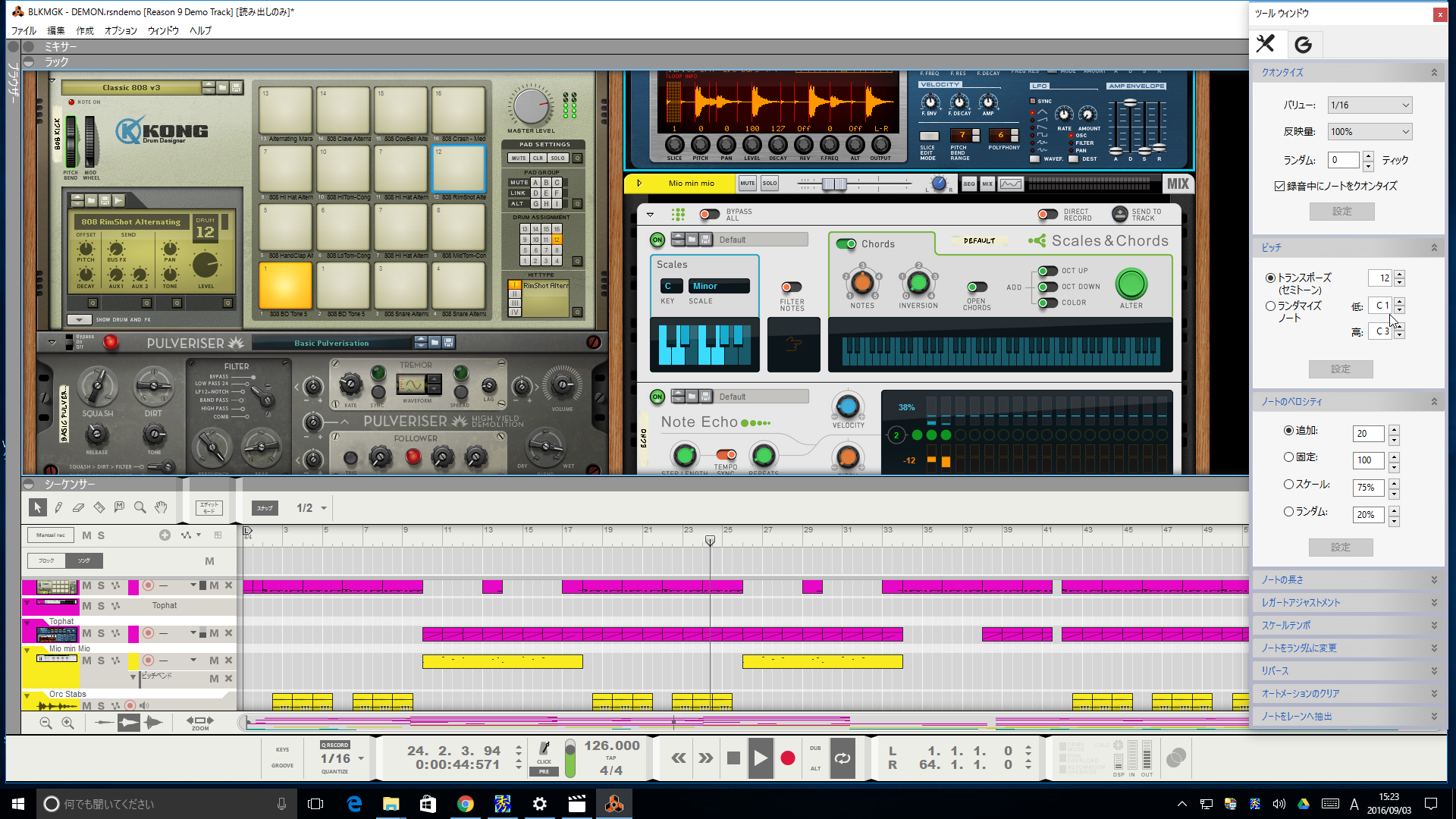Stop playback with the Stop button
1456x819 pixels.
[x=733, y=758]
